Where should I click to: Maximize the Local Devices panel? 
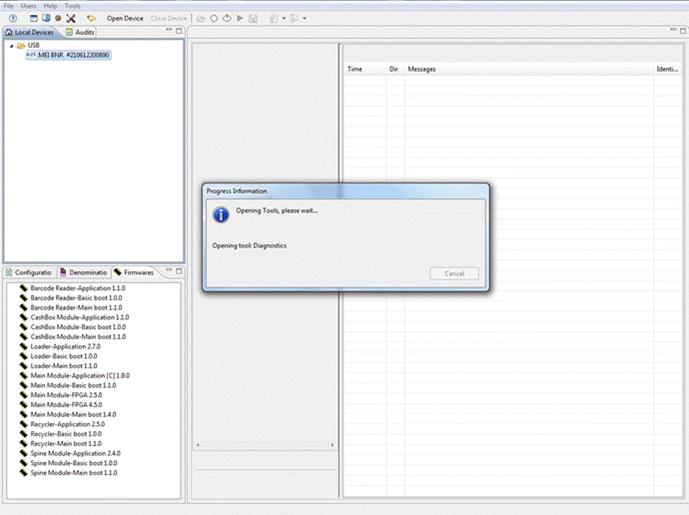point(179,31)
